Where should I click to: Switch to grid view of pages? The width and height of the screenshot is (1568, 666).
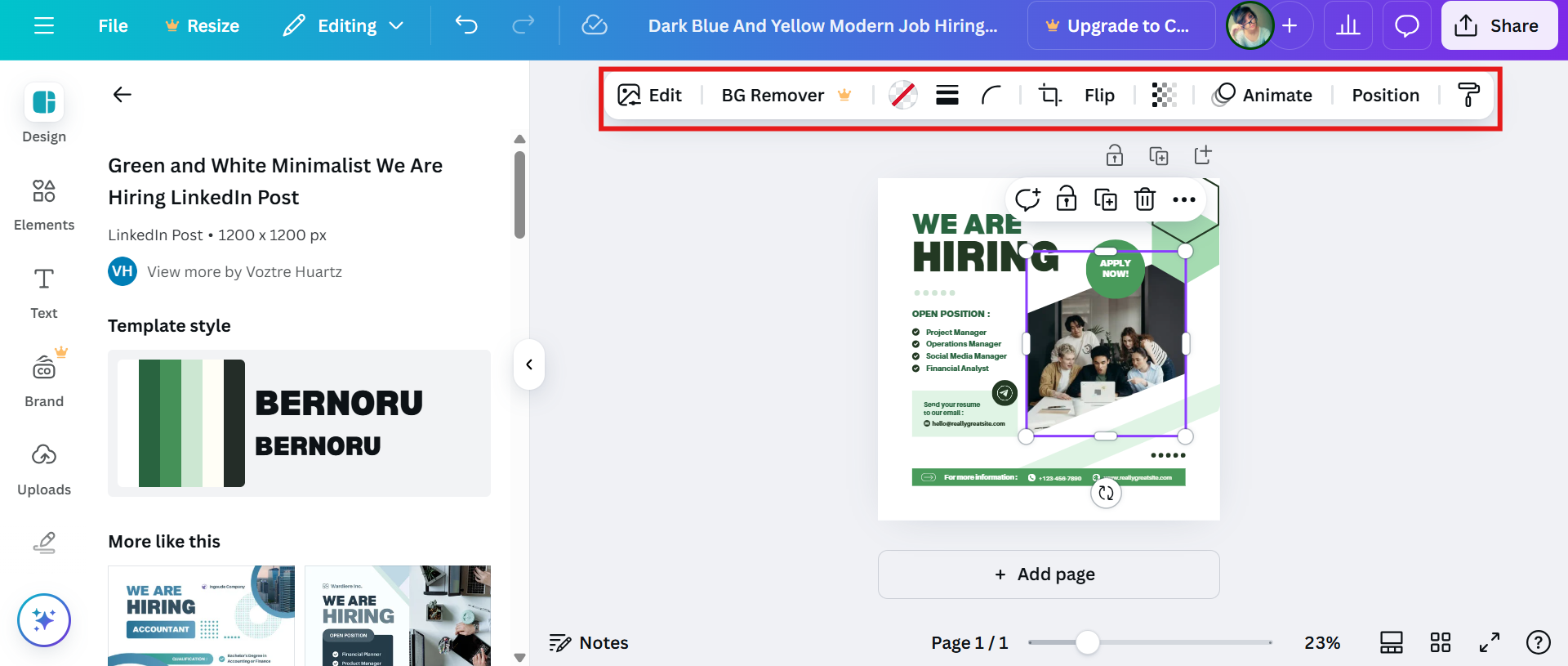click(1441, 643)
